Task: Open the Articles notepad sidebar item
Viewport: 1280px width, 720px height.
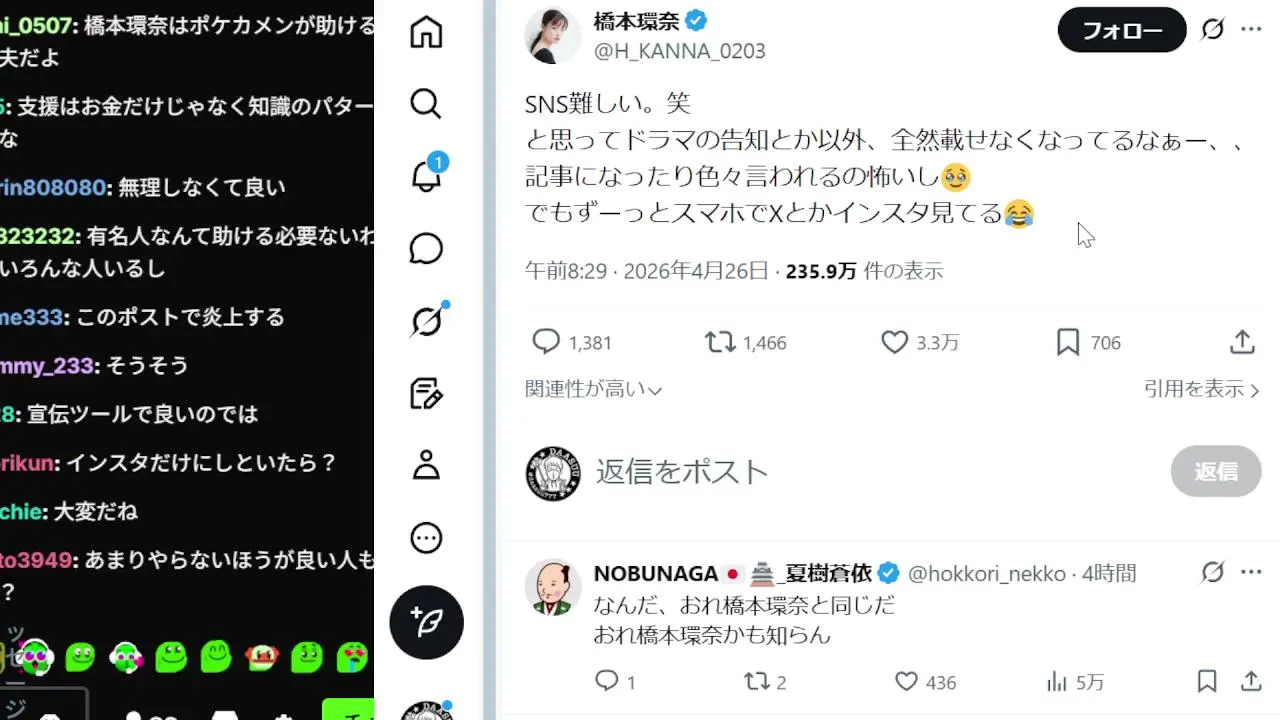Action: pos(426,394)
